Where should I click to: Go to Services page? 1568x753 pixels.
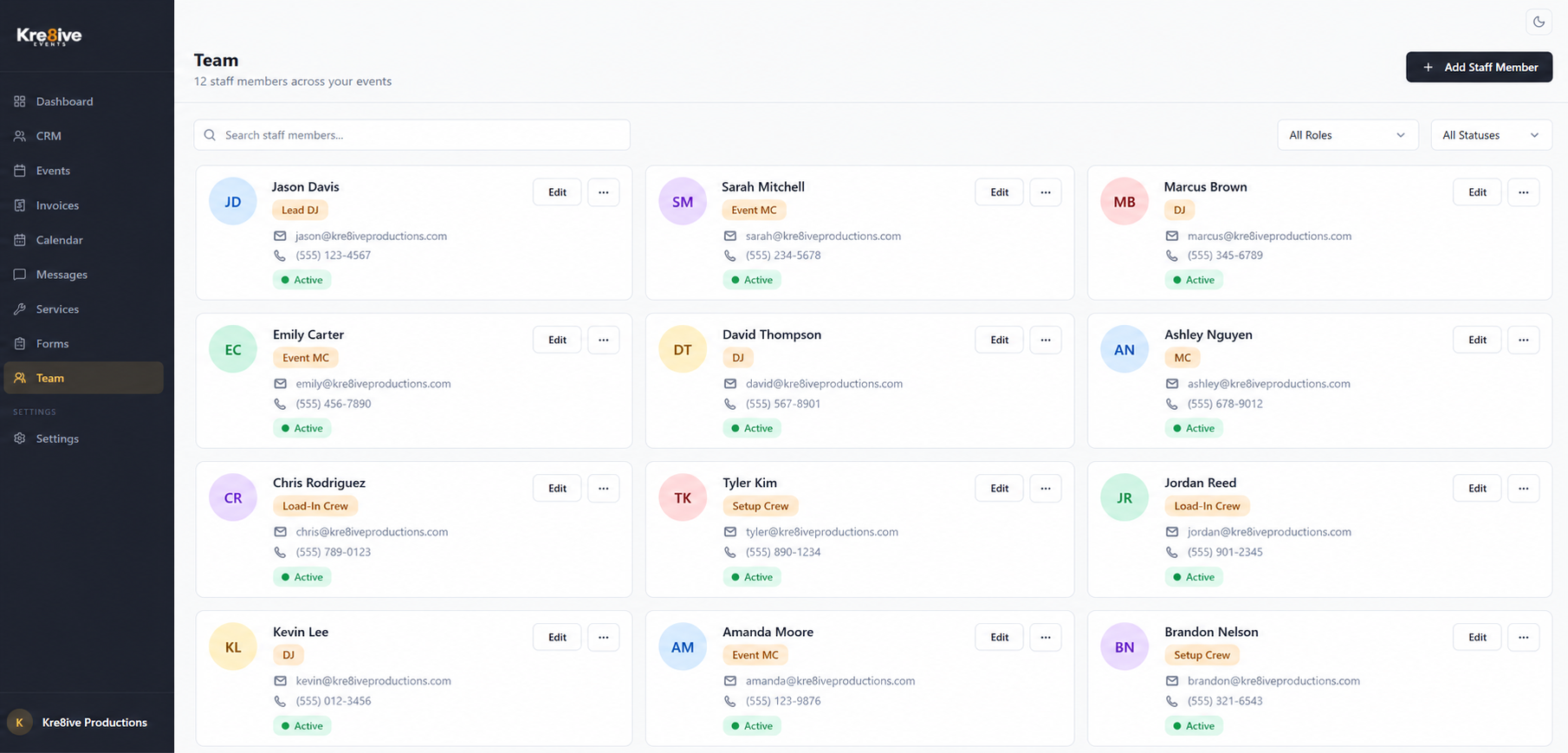[x=83, y=309]
